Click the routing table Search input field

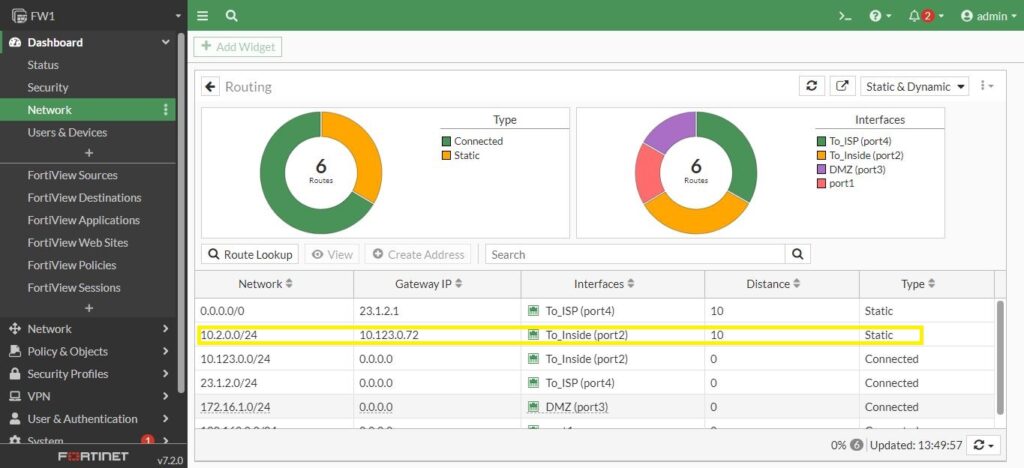[x=635, y=254]
